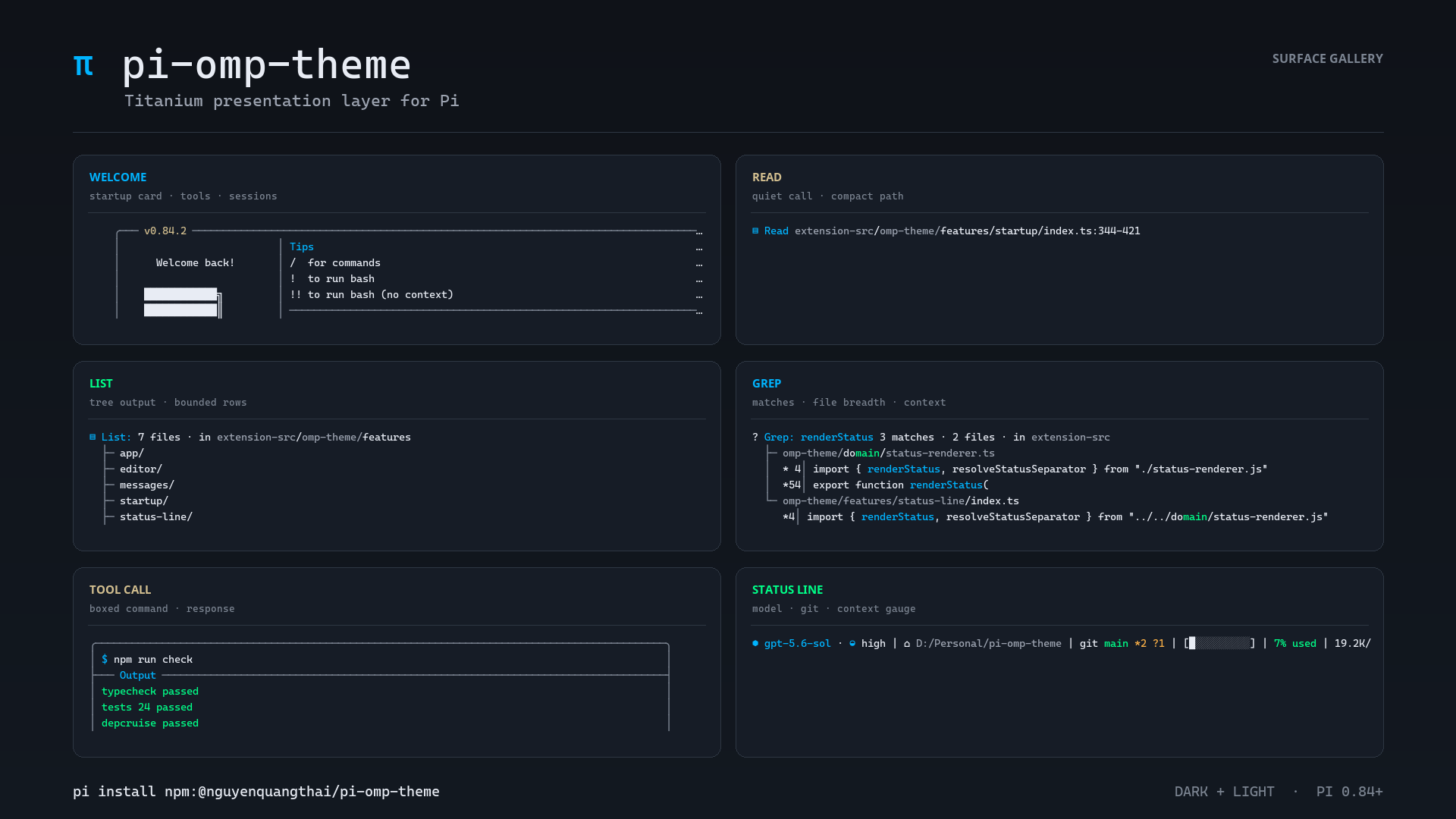Click the context gauge bar in status line
1456x819 pixels.
click(x=1219, y=643)
